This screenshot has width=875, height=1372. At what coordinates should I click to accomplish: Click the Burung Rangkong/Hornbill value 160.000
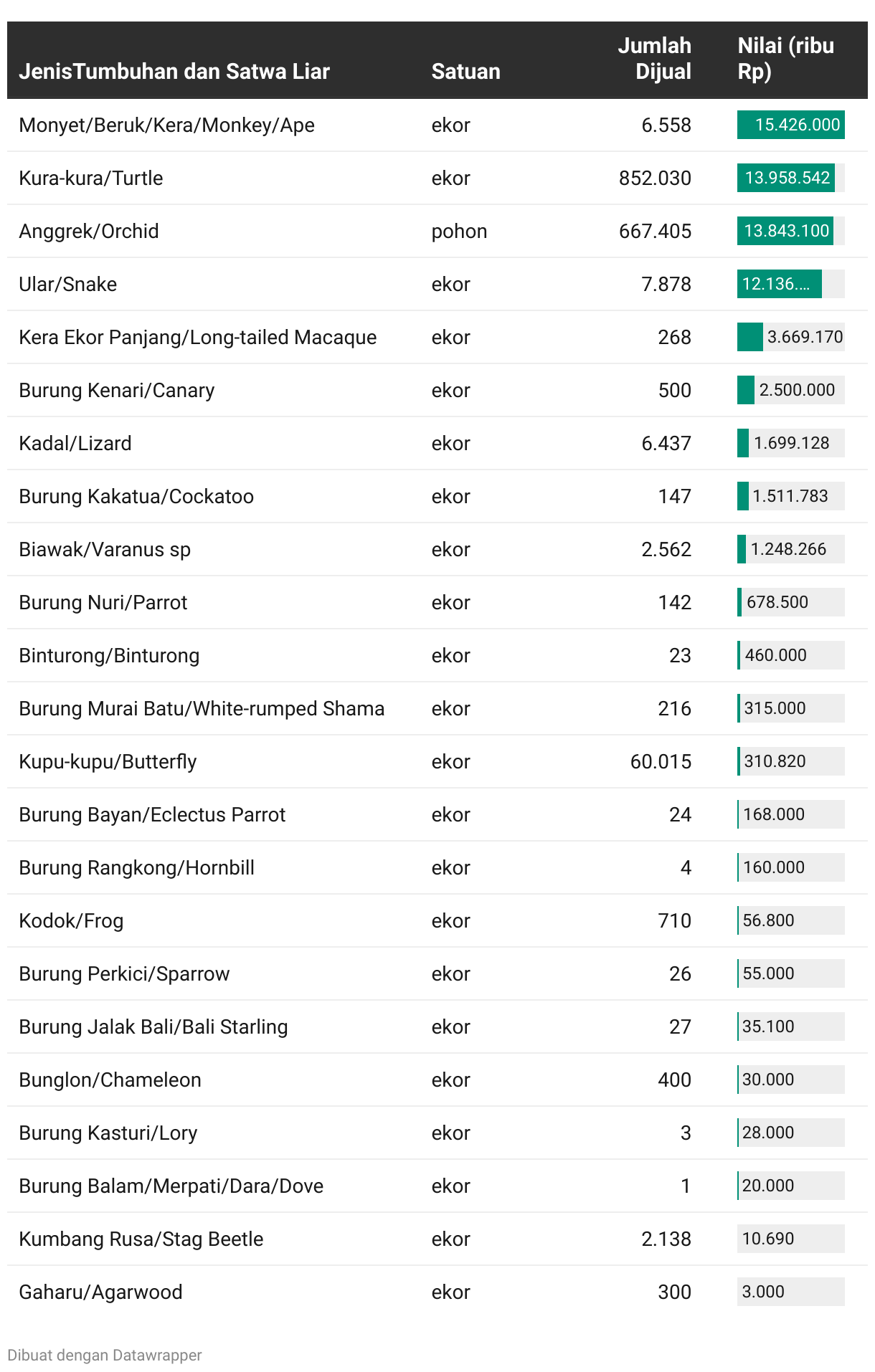click(x=774, y=867)
